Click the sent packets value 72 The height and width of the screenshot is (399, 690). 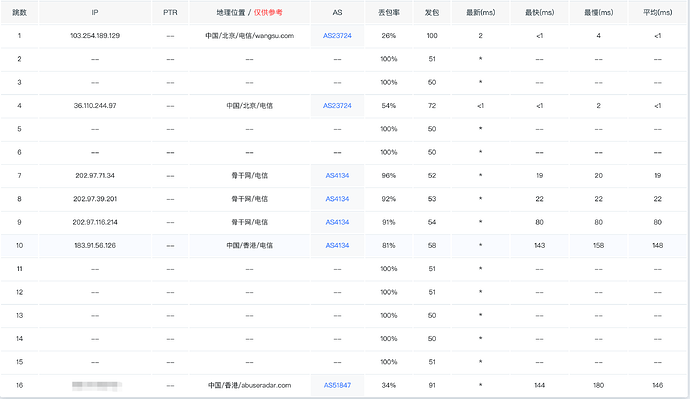pyautogui.click(x=432, y=106)
